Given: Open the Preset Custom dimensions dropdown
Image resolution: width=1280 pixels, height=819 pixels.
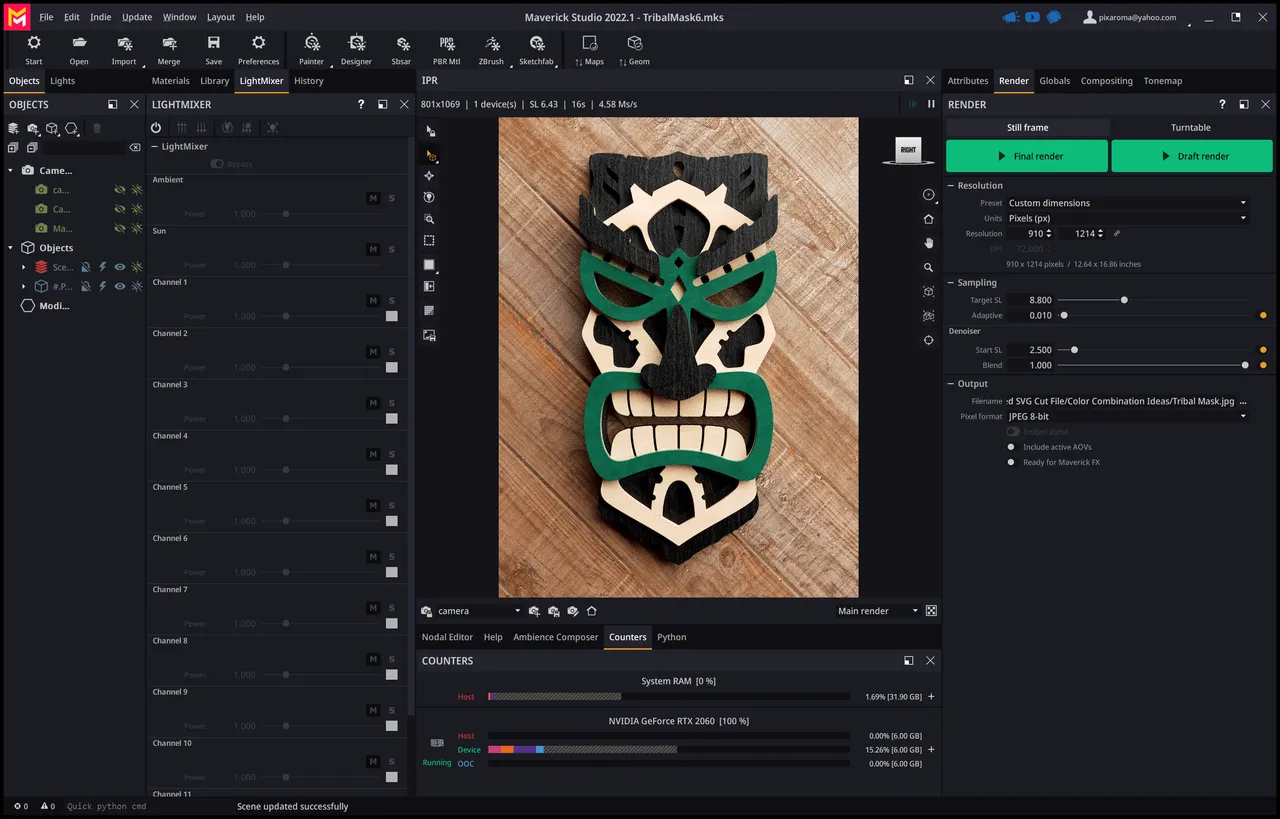Looking at the screenshot, I should [1127, 203].
